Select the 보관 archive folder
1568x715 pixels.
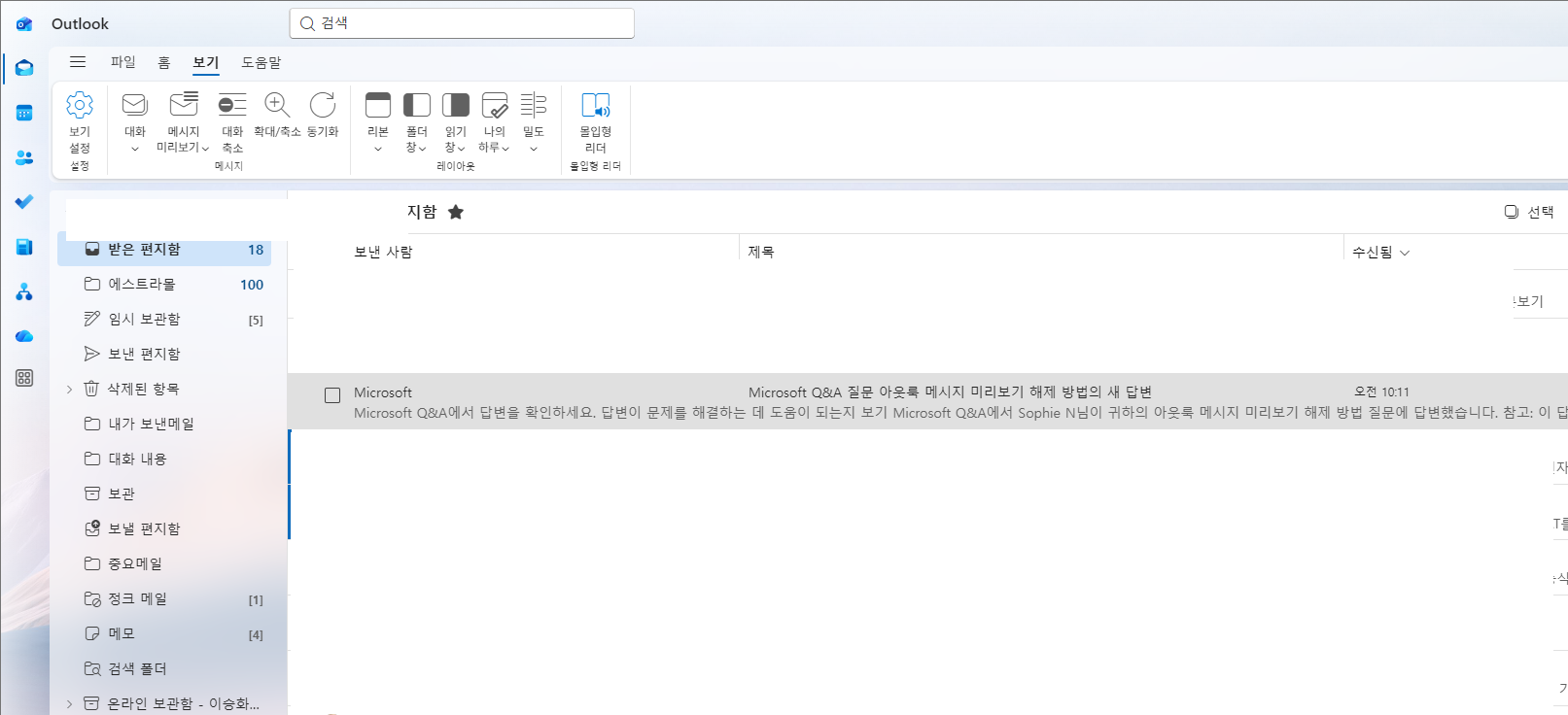(x=164, y=494)
